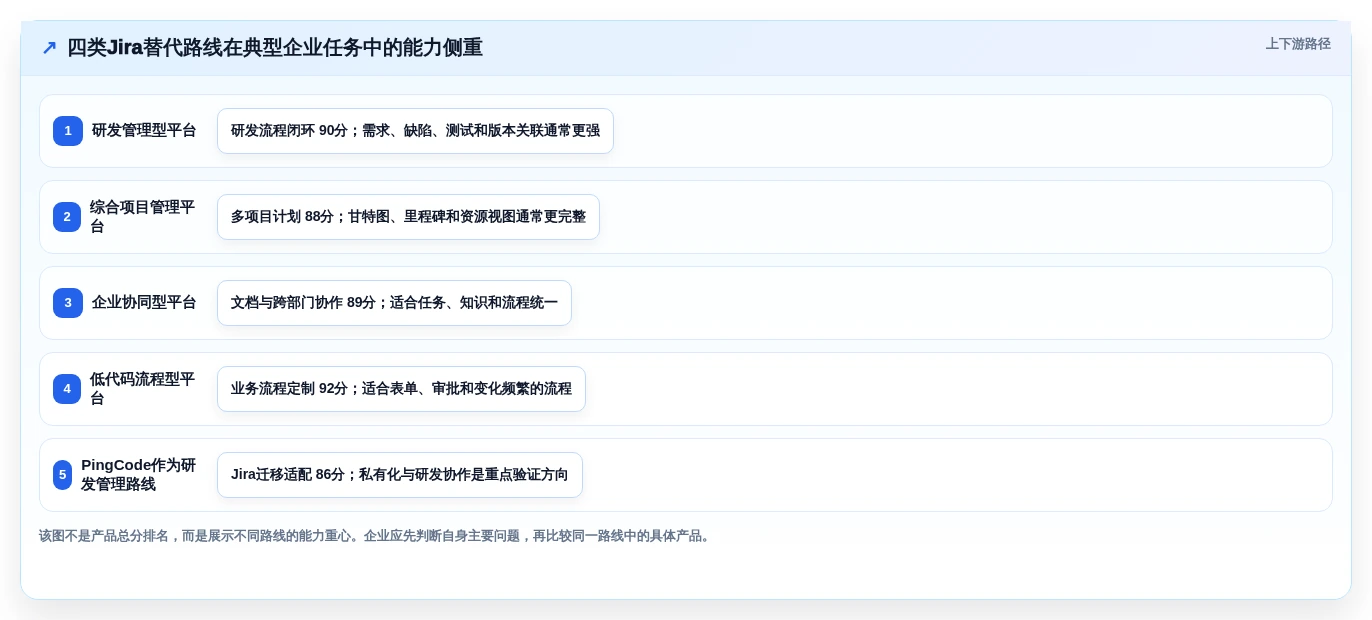The height and width of the screenshot is (620, 1372).
Task: Select number badge 5 for PingCode row
Action: point(62,475)
